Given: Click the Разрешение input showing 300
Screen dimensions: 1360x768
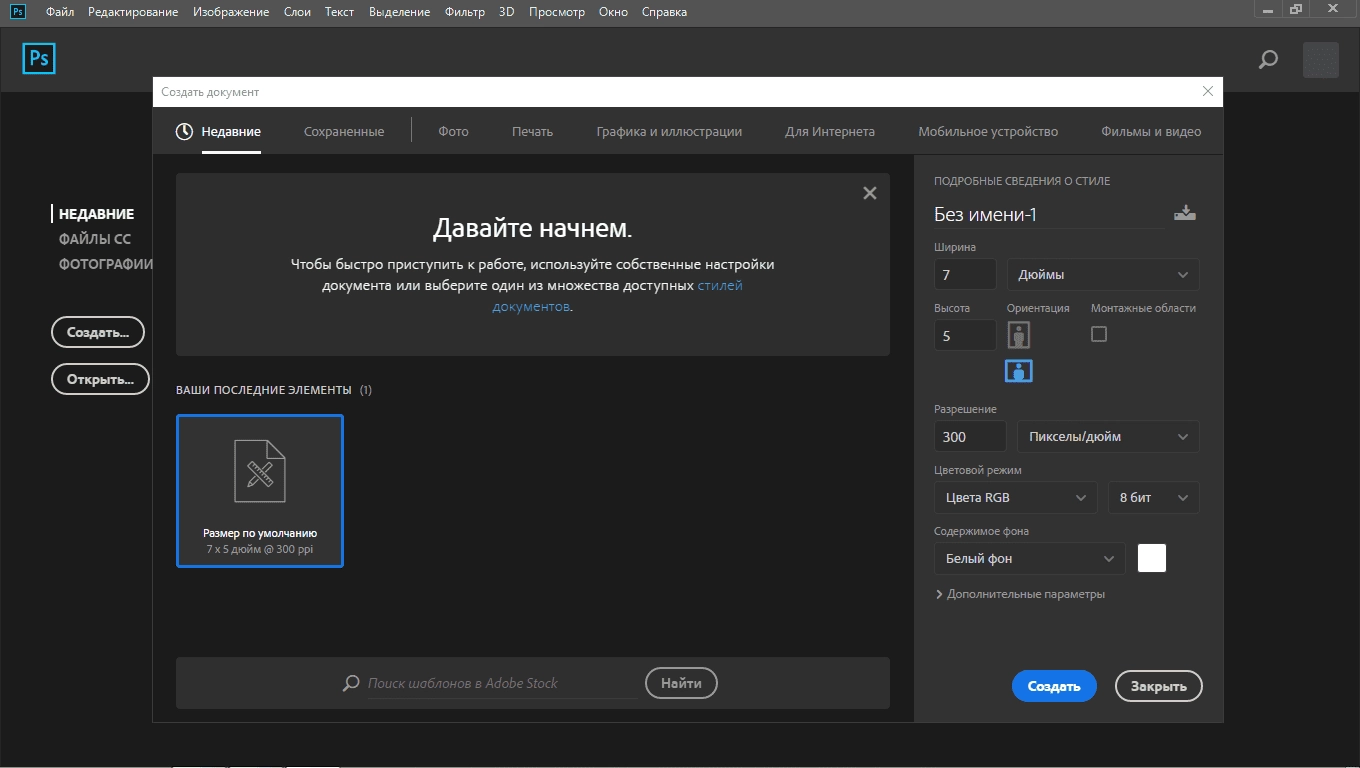Looking at the screenshot, I should 970,436.
